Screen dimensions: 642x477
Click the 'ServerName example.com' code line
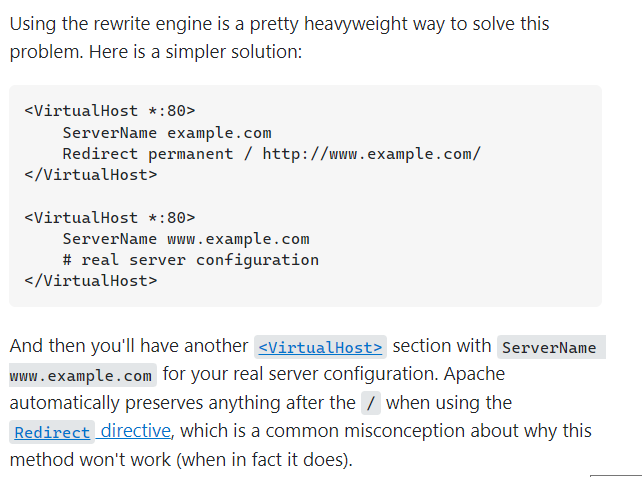click(166, 132)
